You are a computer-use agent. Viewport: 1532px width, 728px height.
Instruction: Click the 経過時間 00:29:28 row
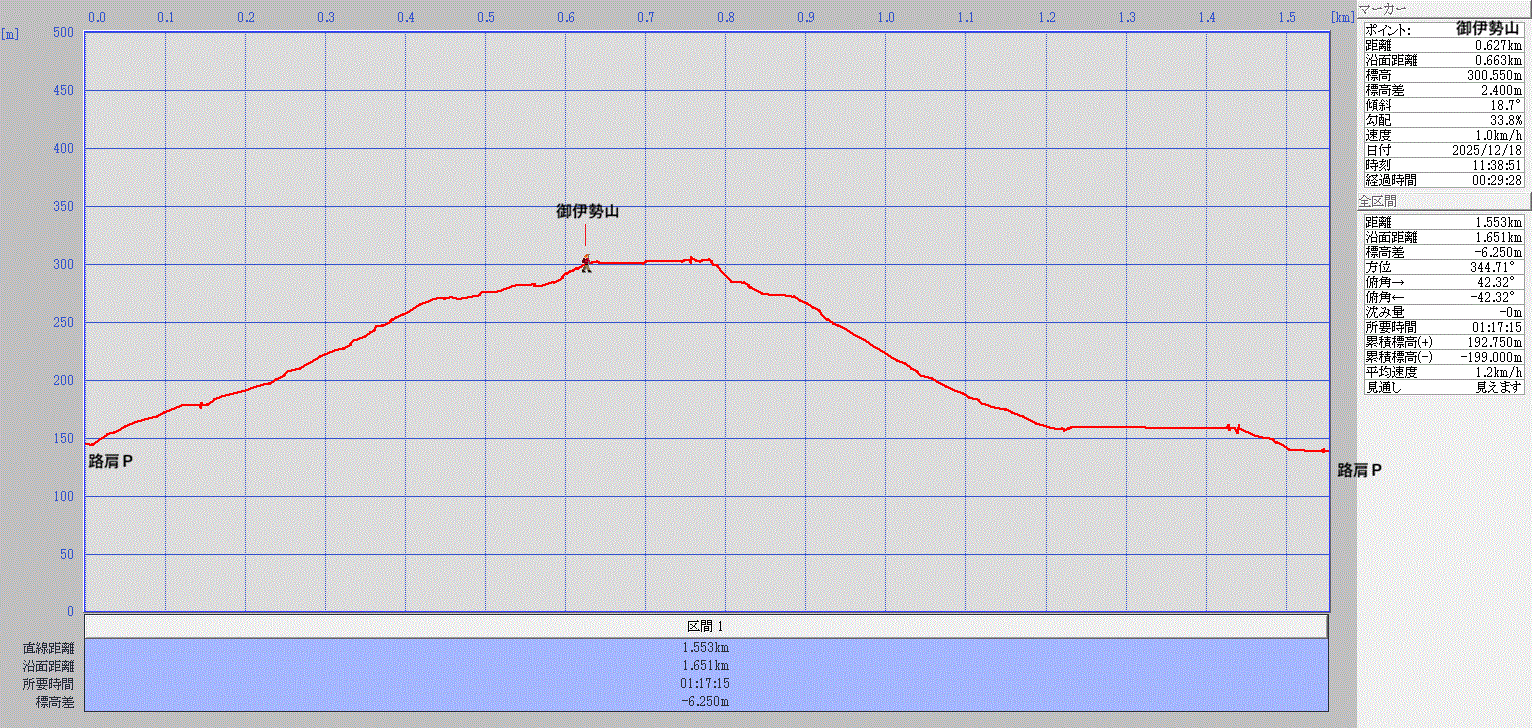coord(1443,180)
